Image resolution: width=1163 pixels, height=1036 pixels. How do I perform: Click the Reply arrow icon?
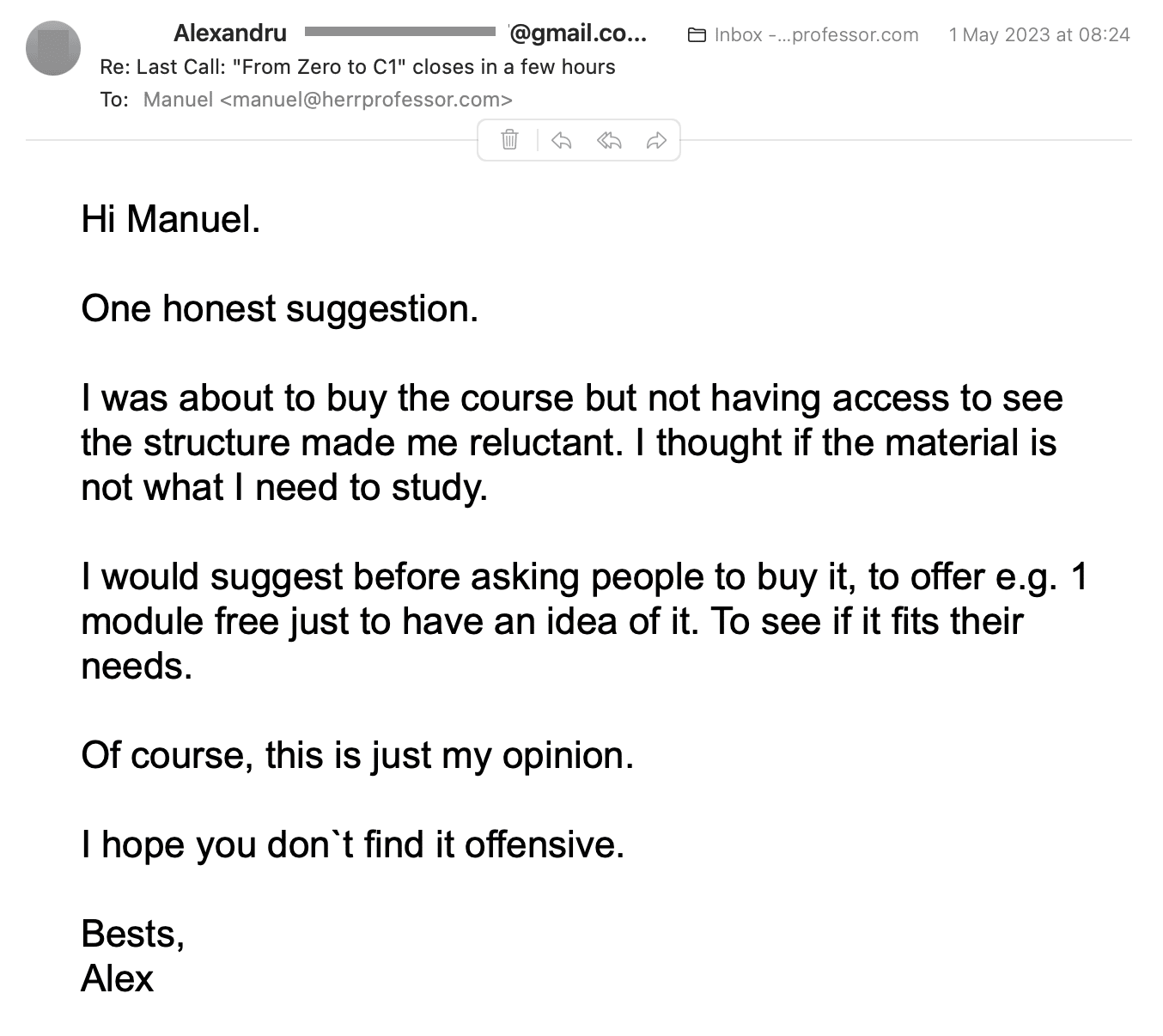pos(561,140)
